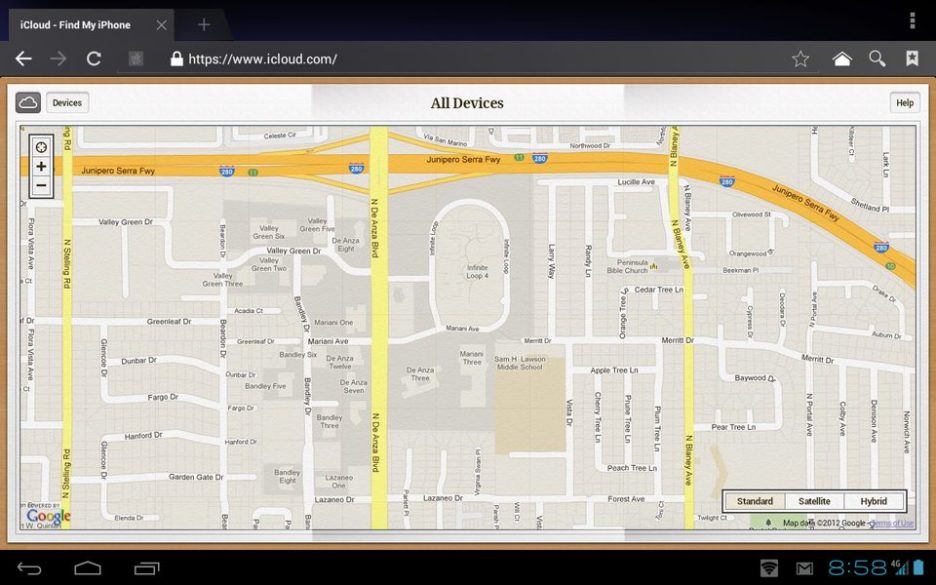The image size is (936, 585).
Task: Tap the Android home button
Action: pos(88,568)
